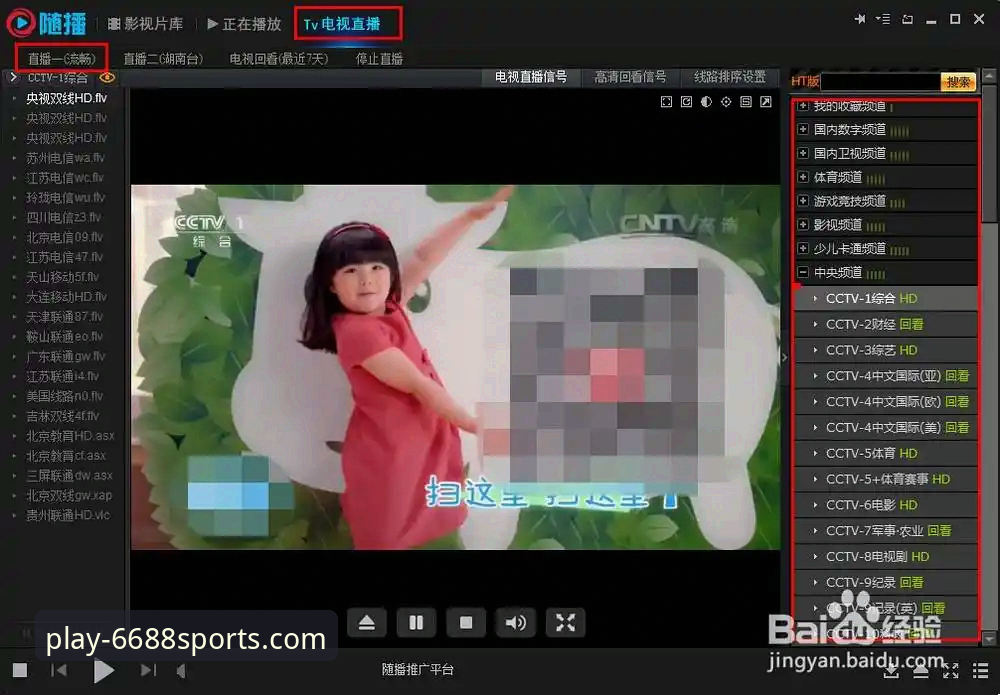Select the 电视直播信号 tab
1000x695 pixels.
tap(531, 77)
